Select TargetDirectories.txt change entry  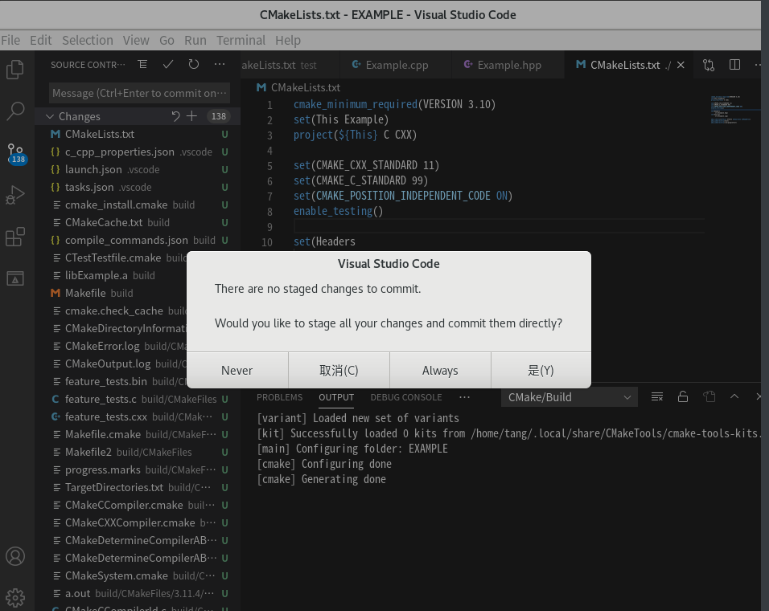138,487
